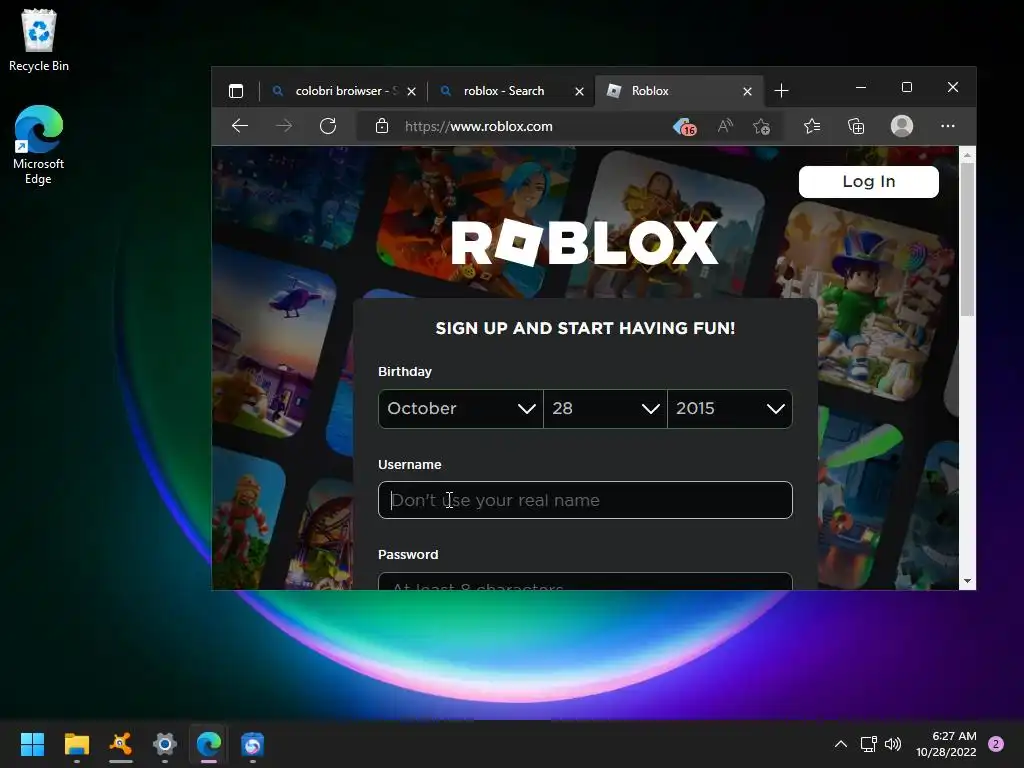Open the Windows Start menu
The image size is (1024, 768).
[32, 744]
